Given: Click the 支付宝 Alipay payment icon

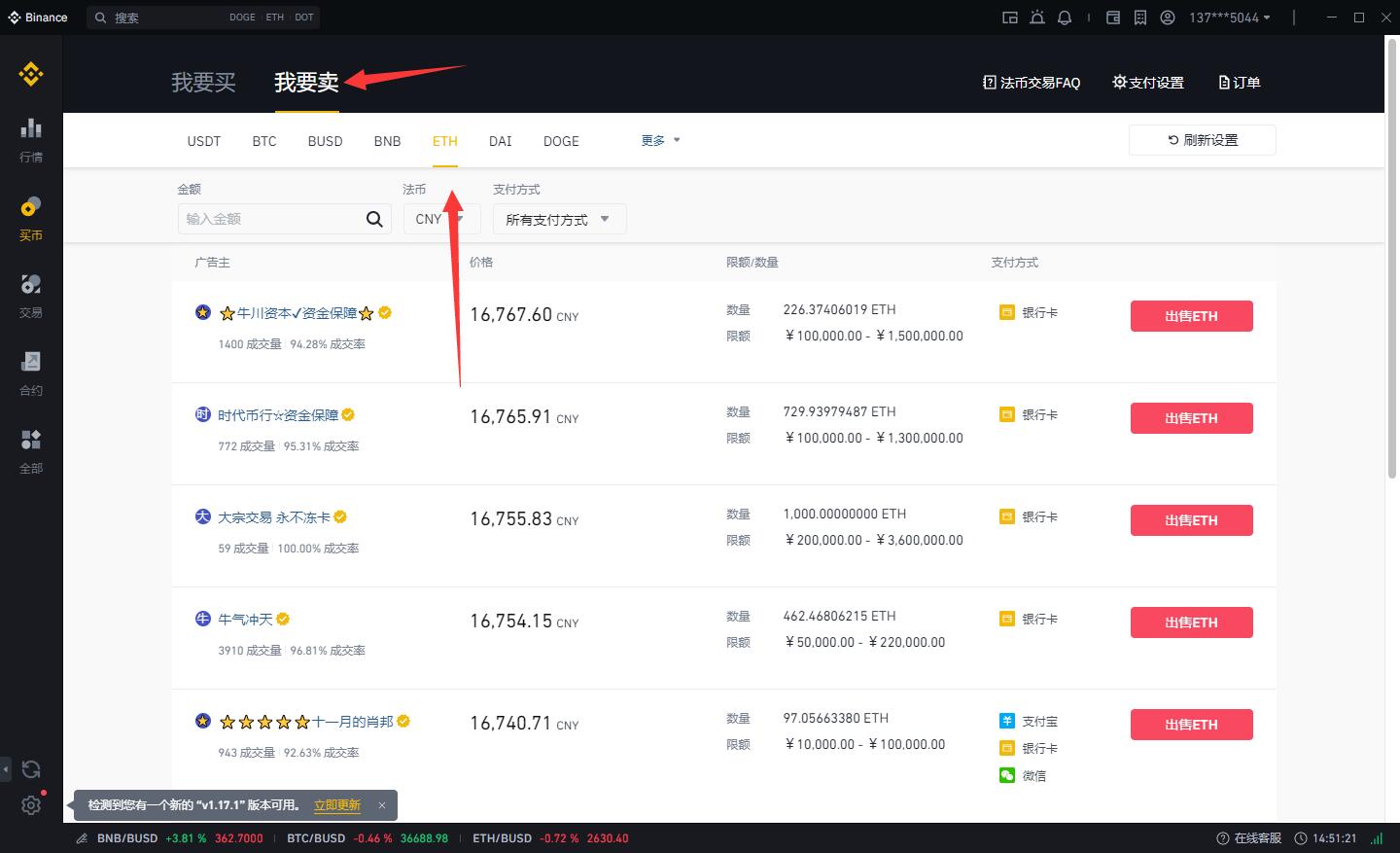Looking at the screenshot, I should click(x=1007, y=721).
